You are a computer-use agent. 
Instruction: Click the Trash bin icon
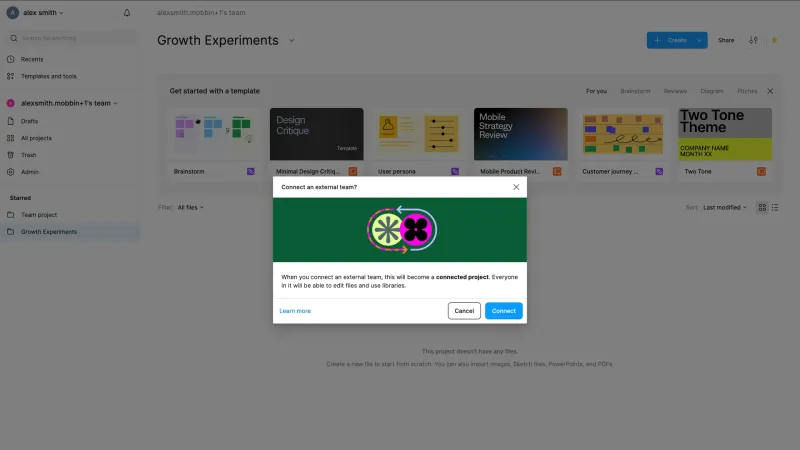[x=11, y=155]
